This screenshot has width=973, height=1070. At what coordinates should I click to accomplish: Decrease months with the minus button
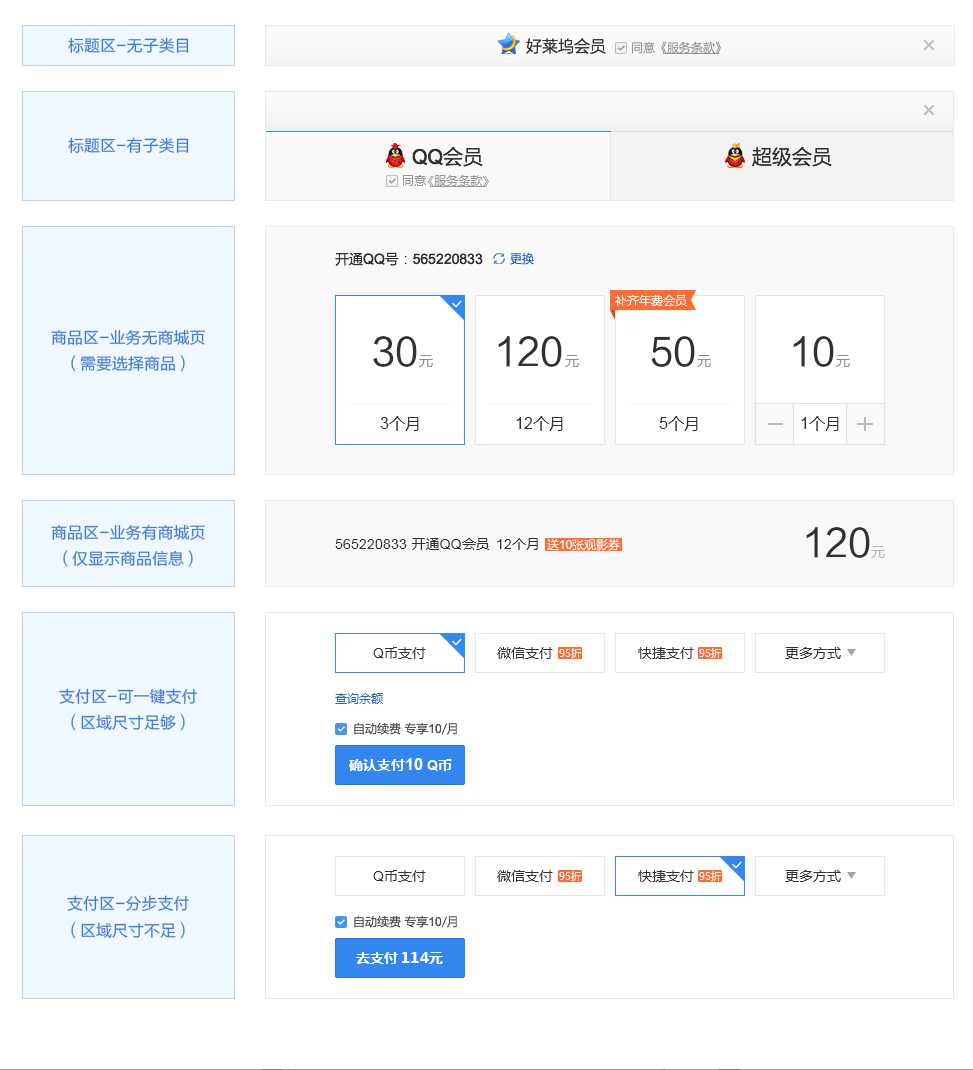click(x=774, y=424)
